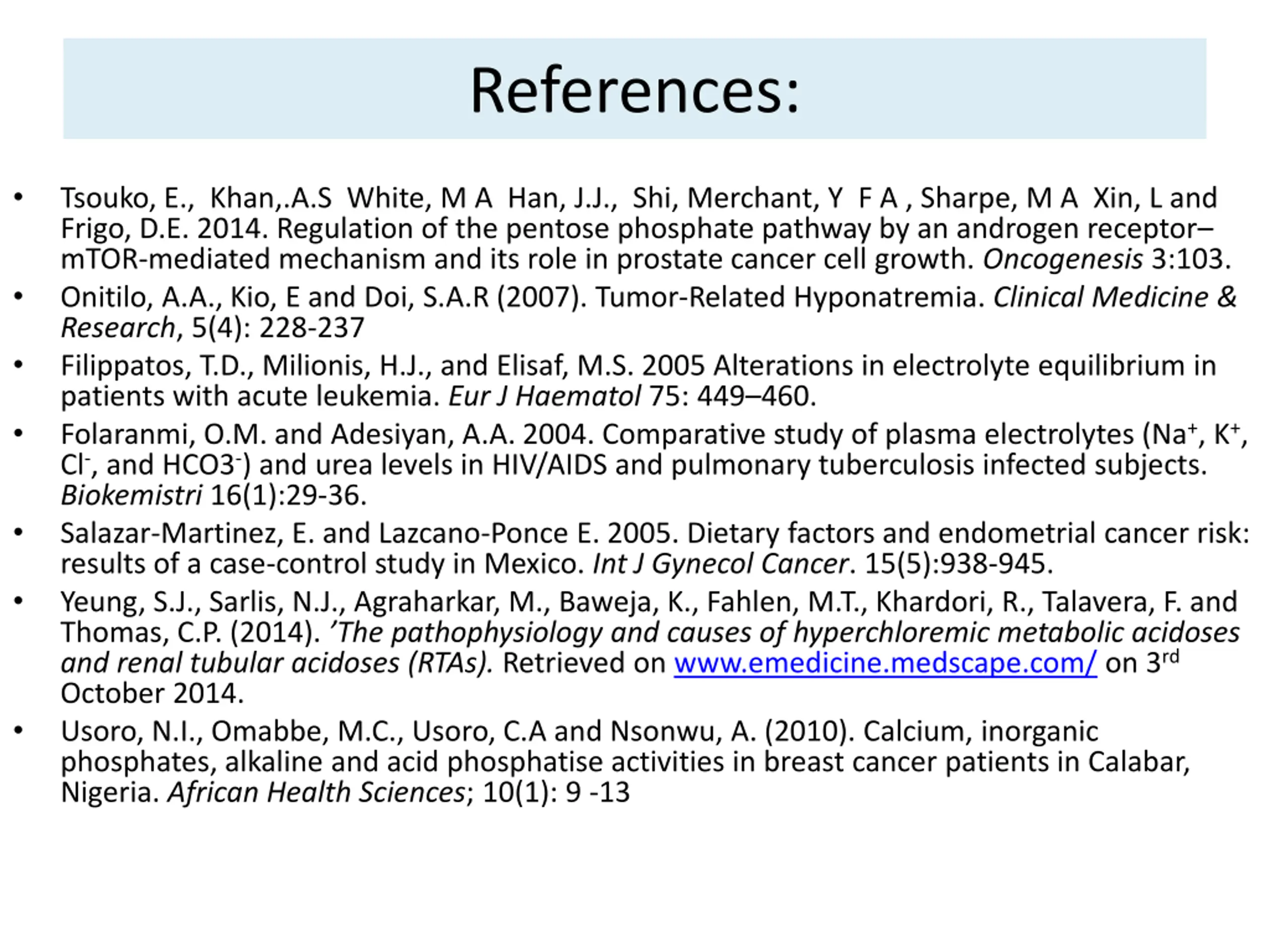Viewport: 1270px width, 952px height.
Task: Click the Clinical Medicine & journal title
Action: click(x=1114, y=297)
